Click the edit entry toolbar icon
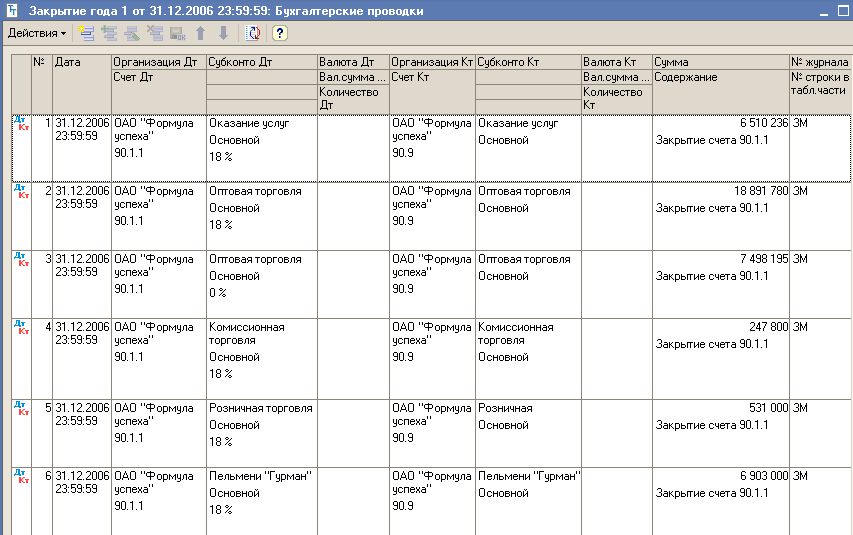853x535 pixels. point(131,33)
